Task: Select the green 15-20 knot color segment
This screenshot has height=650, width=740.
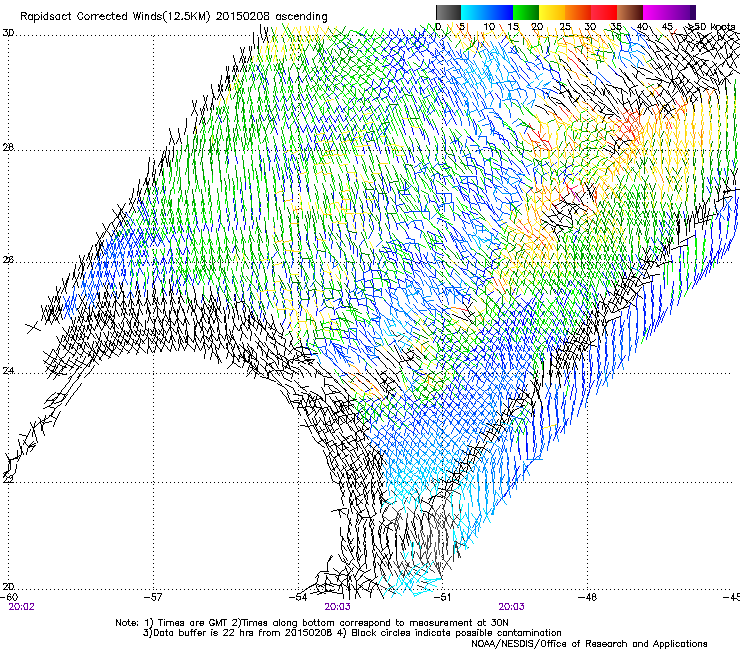Action: (x=526, y=12)
